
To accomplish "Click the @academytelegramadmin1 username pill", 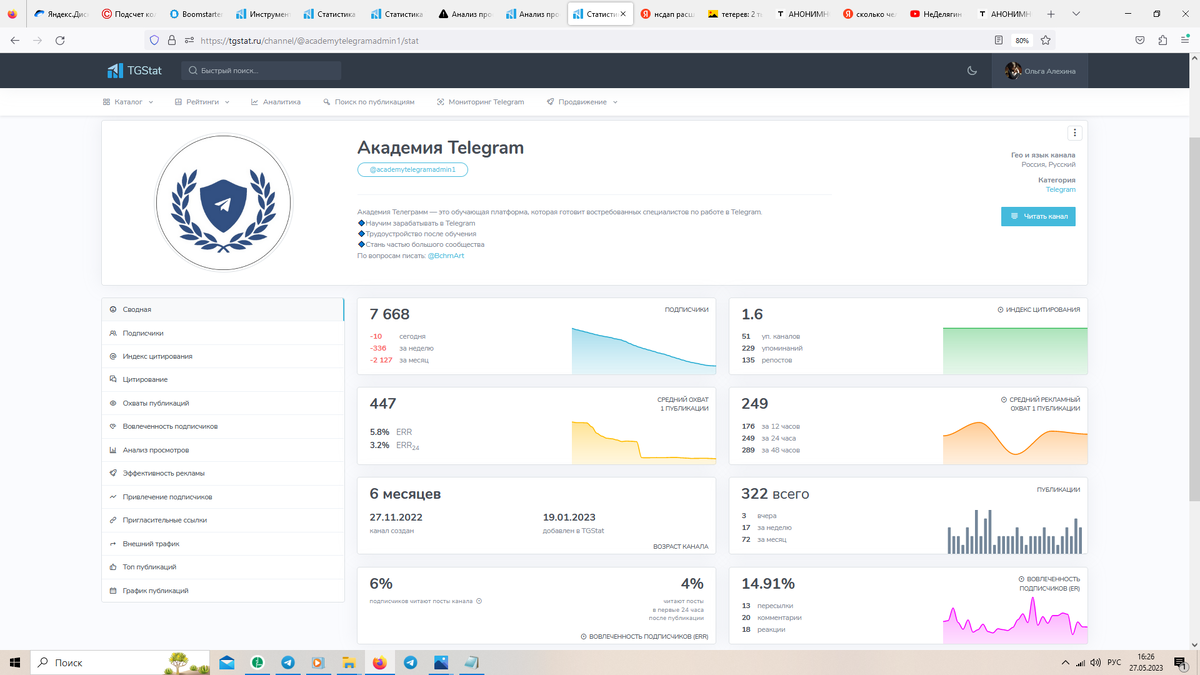I will [x=412, y=170].
